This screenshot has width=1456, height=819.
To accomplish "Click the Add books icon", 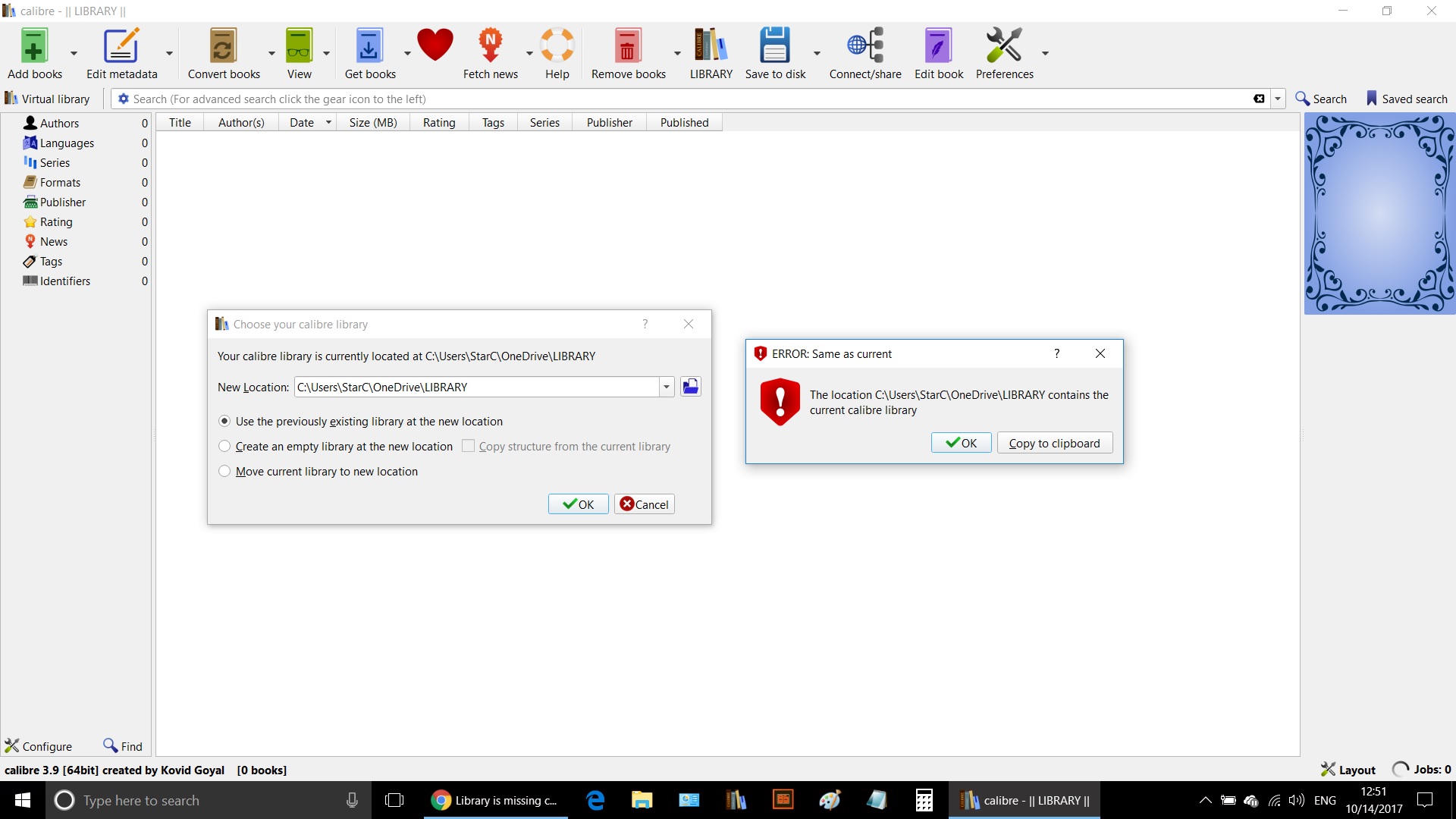I will pyautogui.click(x=34, y=46).
